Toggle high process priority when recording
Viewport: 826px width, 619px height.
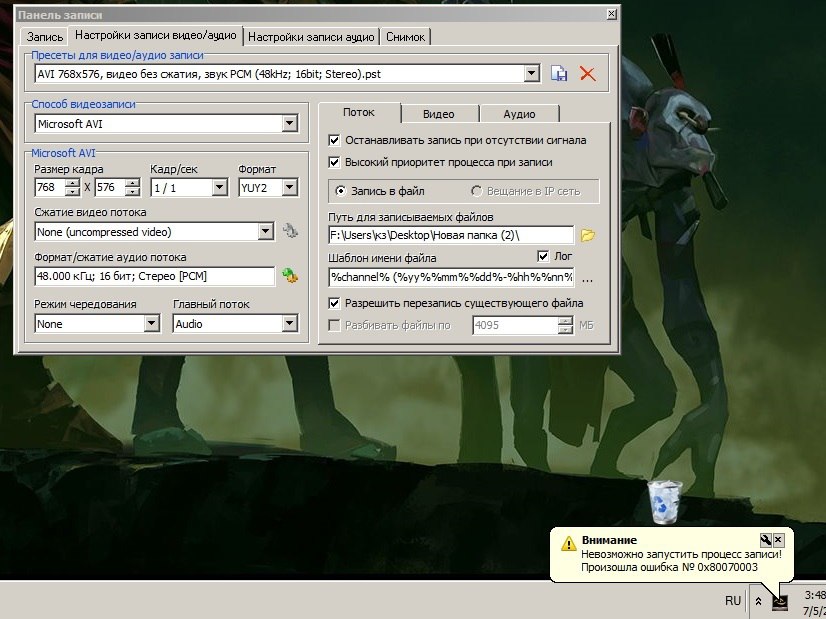[335, 162]
